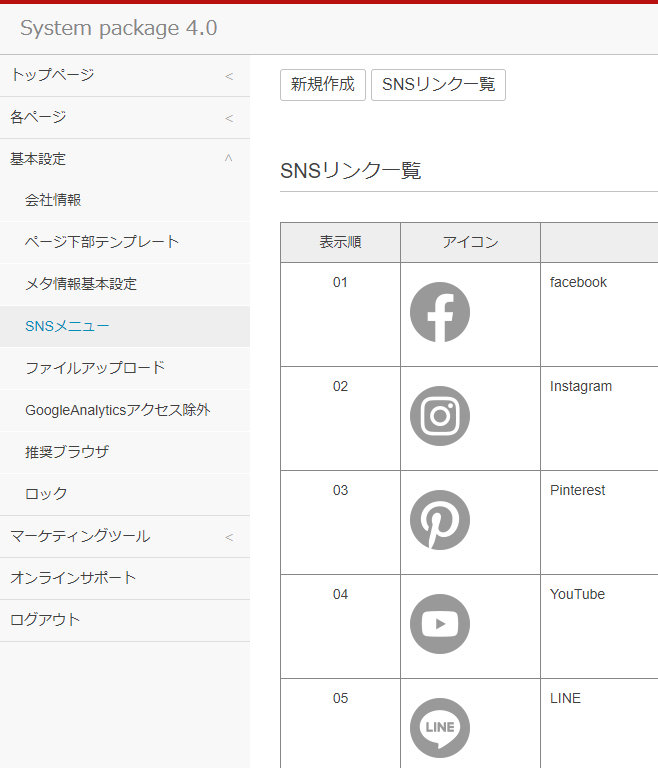Viewport: 658px width, 768px height.
Task: Collapse the 基本設定 section chevron
Action: click(x=228, y=158)
